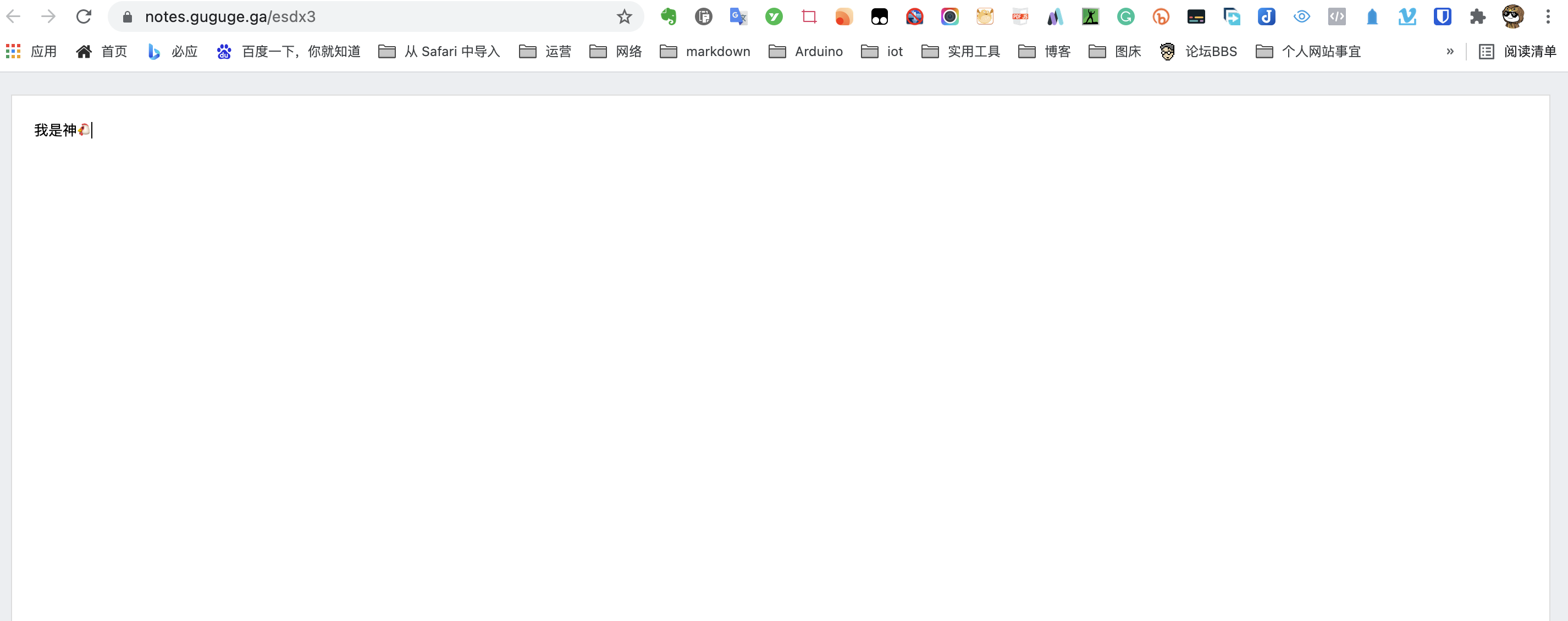Open the Bitwarden shield extension
Viewport: 1568px width, 621px height.
pyautogui.click(x=1442, y=16)
